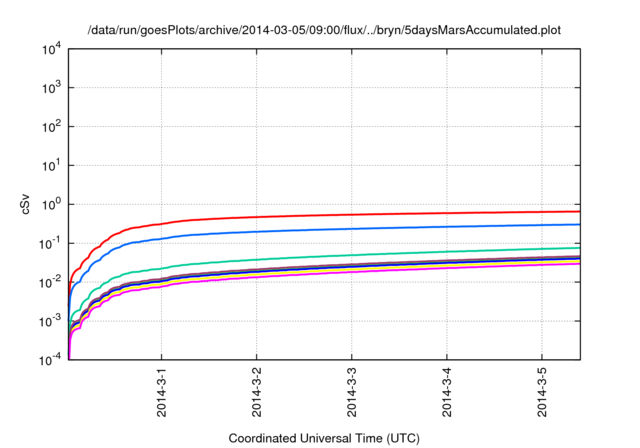640x448 pixels.
Task: Click the blue accumulated dose curve
Action: point(367,228)
